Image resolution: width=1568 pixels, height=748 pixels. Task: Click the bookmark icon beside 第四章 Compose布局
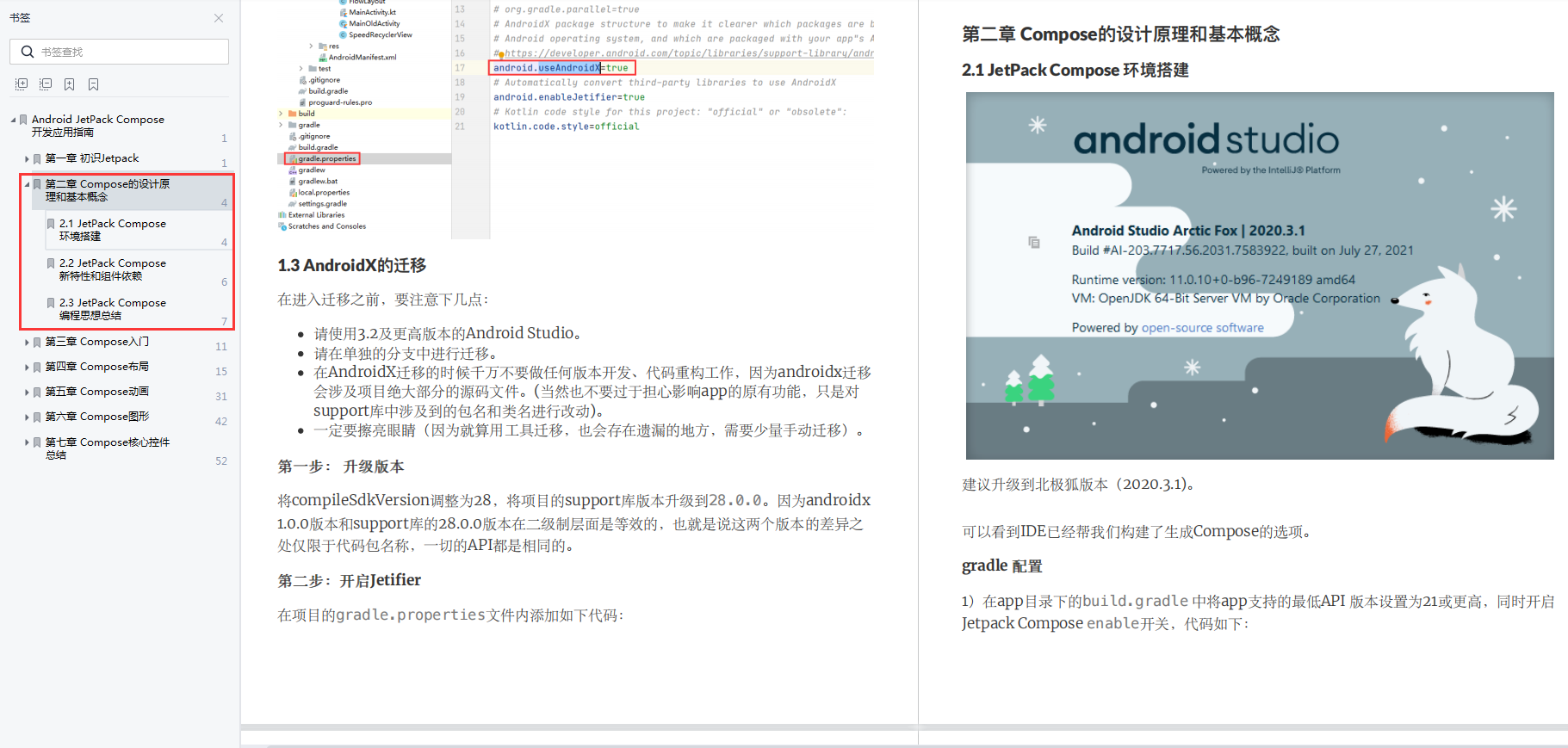click(37, 368)
